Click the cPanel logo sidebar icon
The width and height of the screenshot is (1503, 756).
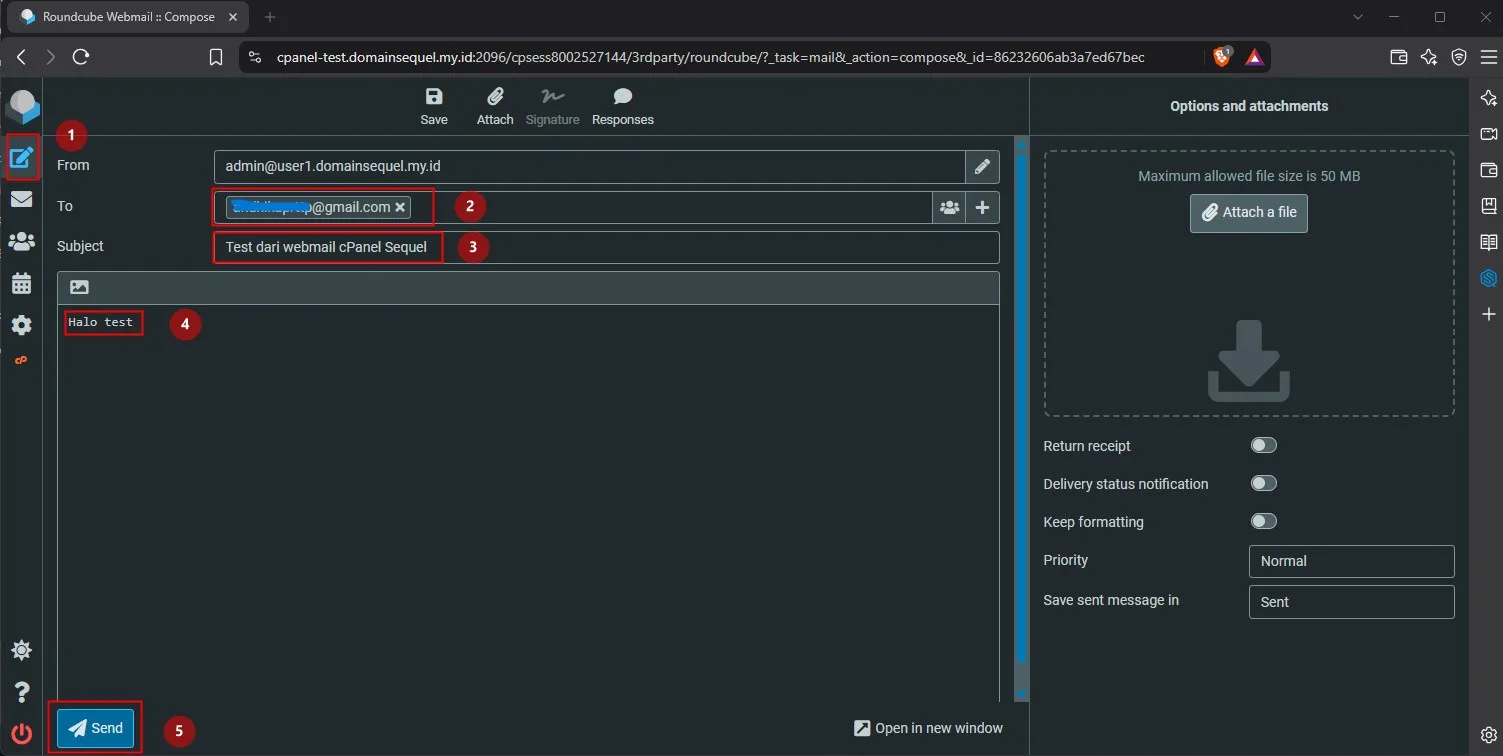pyautogui.click(x=21, y=360)
